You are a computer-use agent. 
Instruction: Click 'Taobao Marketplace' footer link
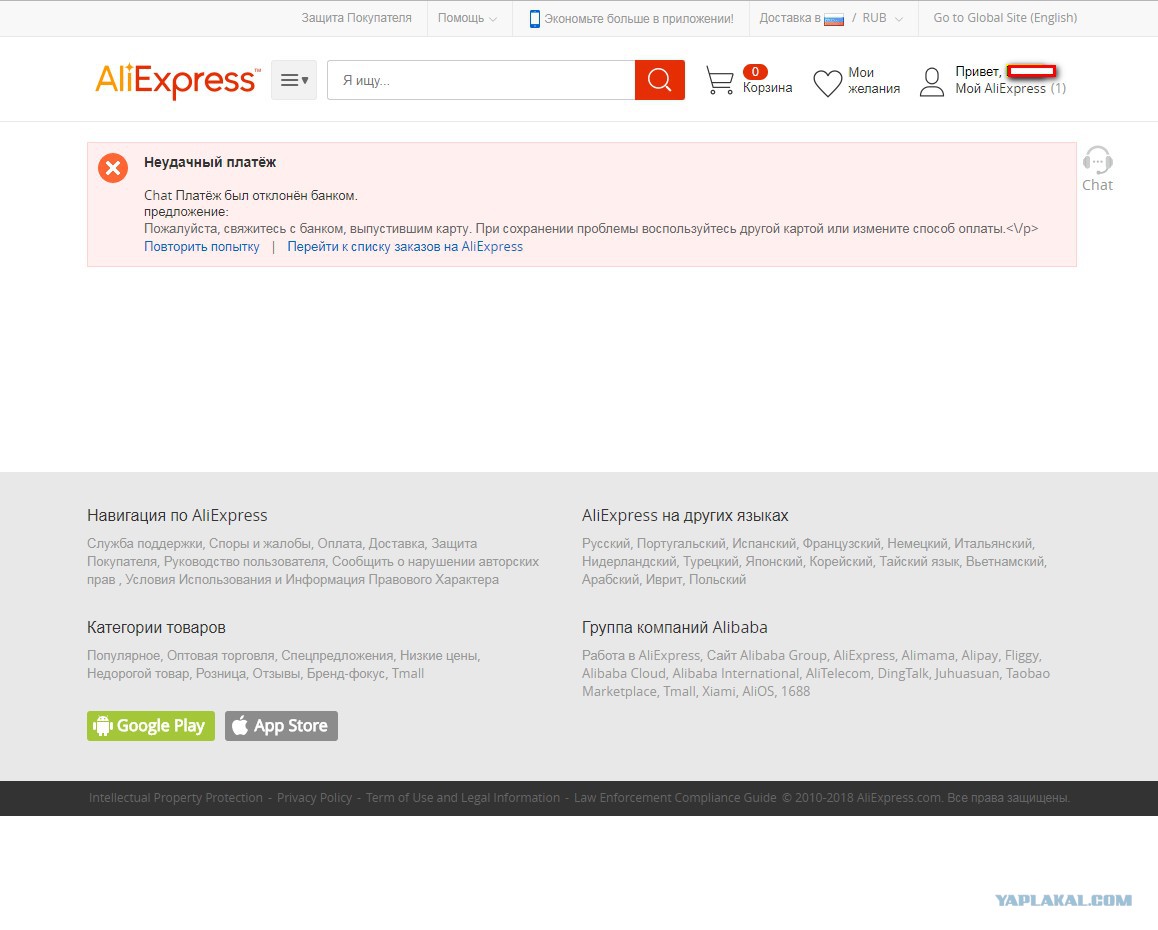pos(1027,674)
